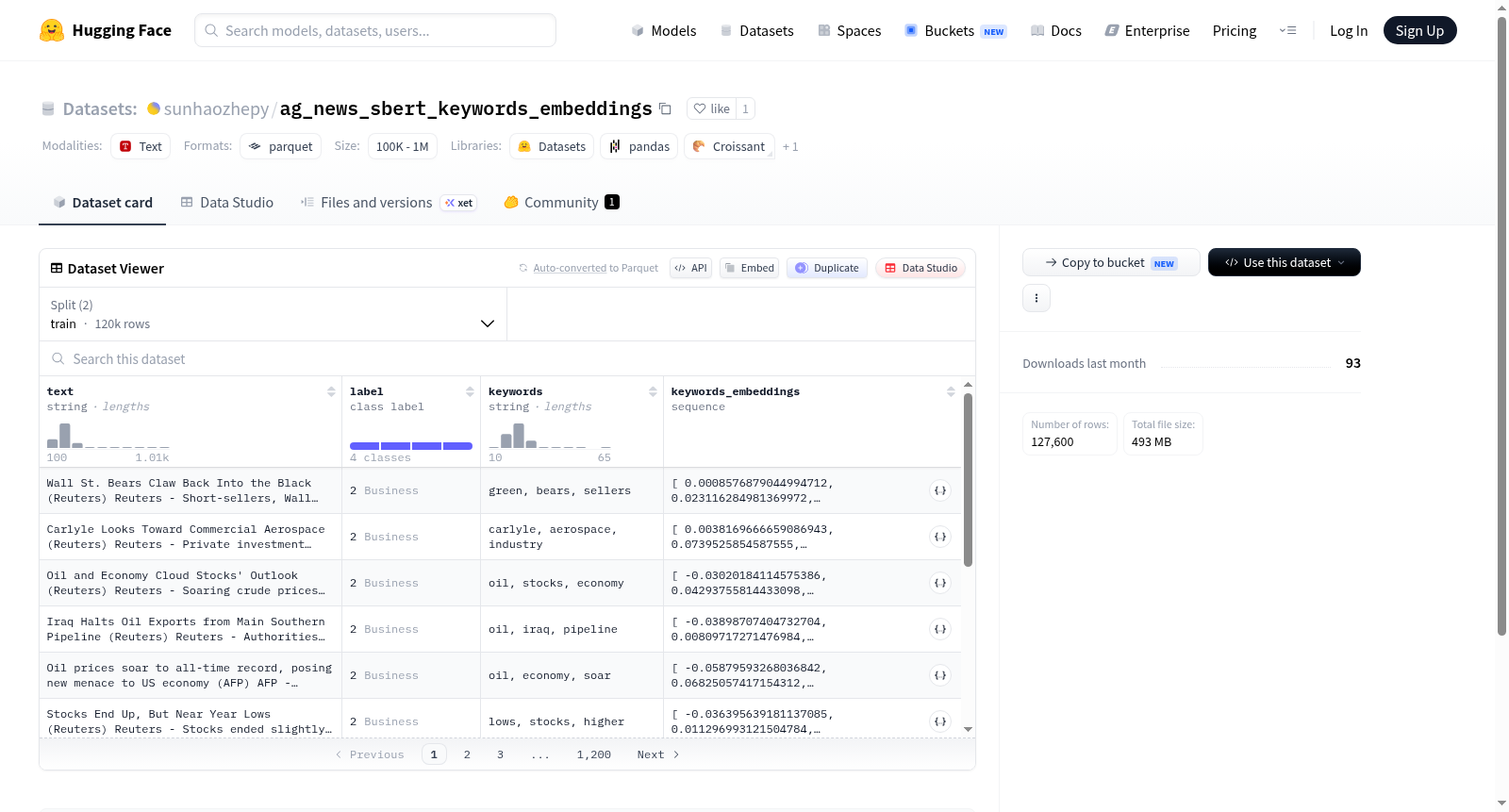
Task: Click the parquet format tag
Action: point(280,146)
